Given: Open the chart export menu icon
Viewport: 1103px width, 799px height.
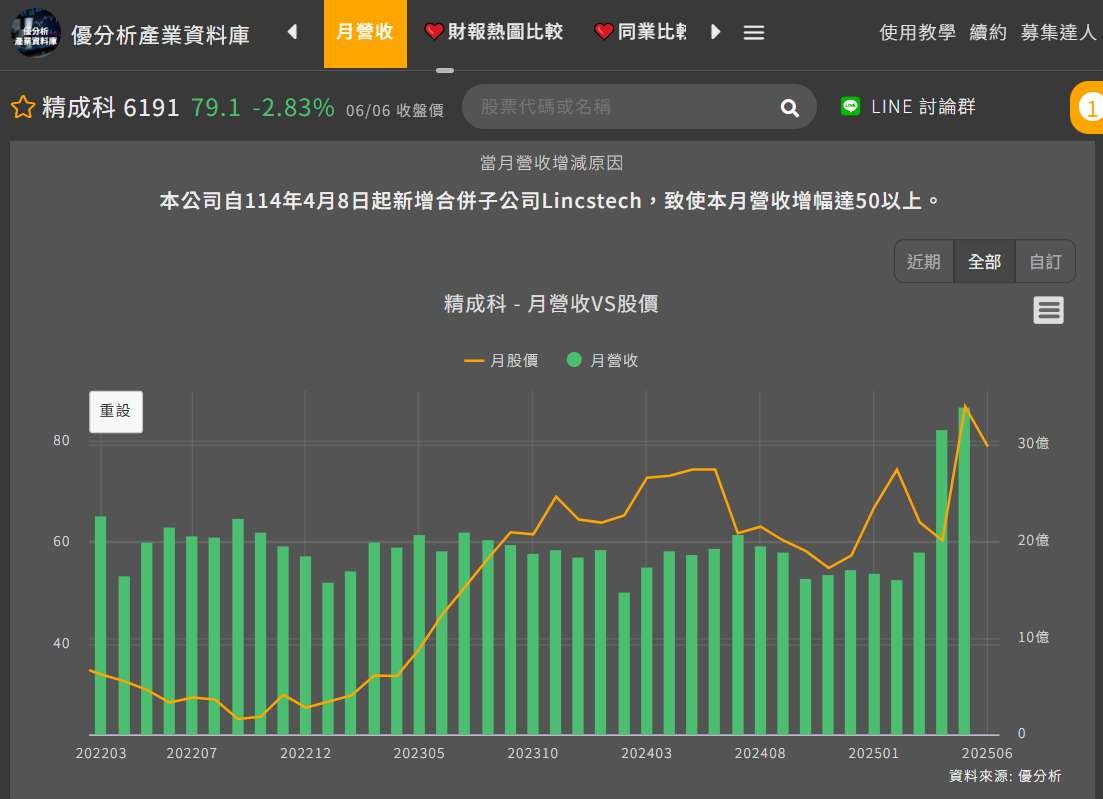Looking at the screenshot, I should [x=1048, y=310].
